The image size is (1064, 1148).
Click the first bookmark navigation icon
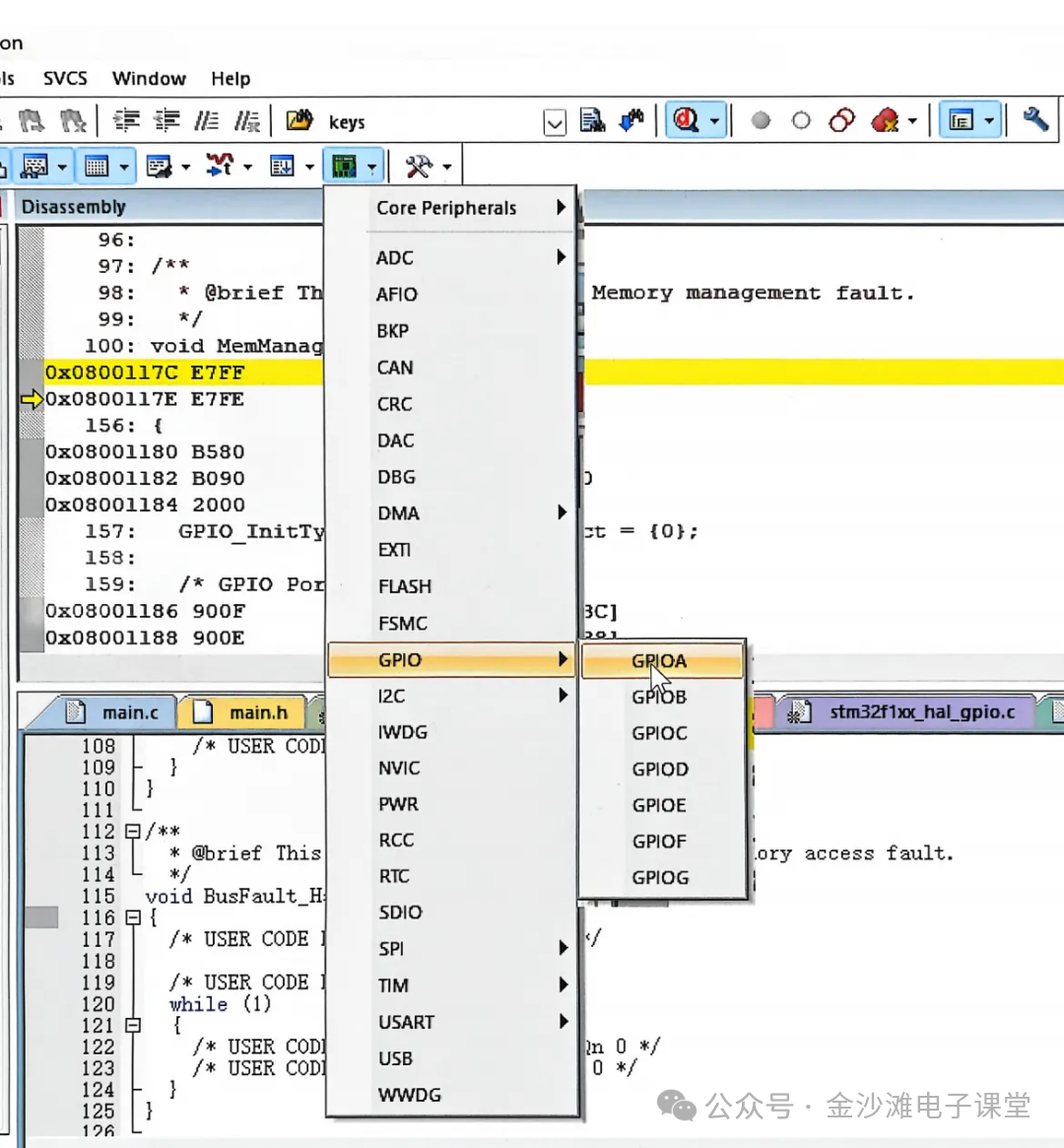pos(31,120)
